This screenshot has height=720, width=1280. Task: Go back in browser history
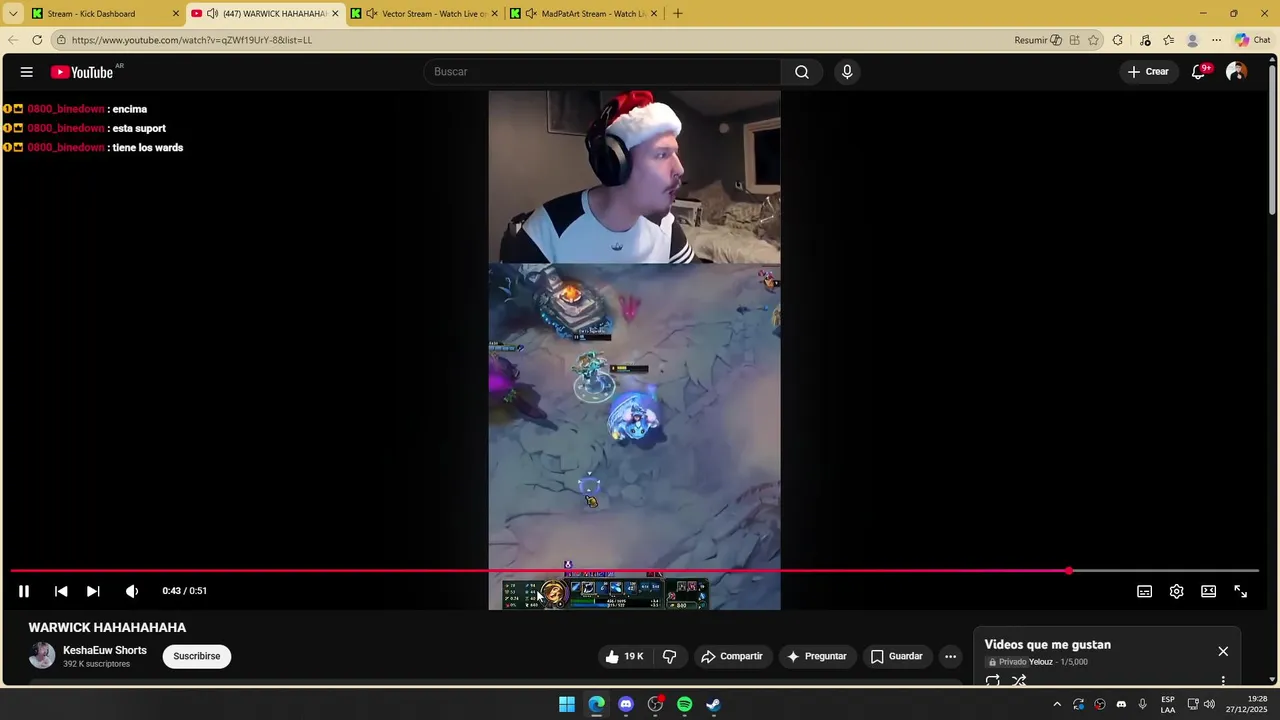(x=12, y=40)
